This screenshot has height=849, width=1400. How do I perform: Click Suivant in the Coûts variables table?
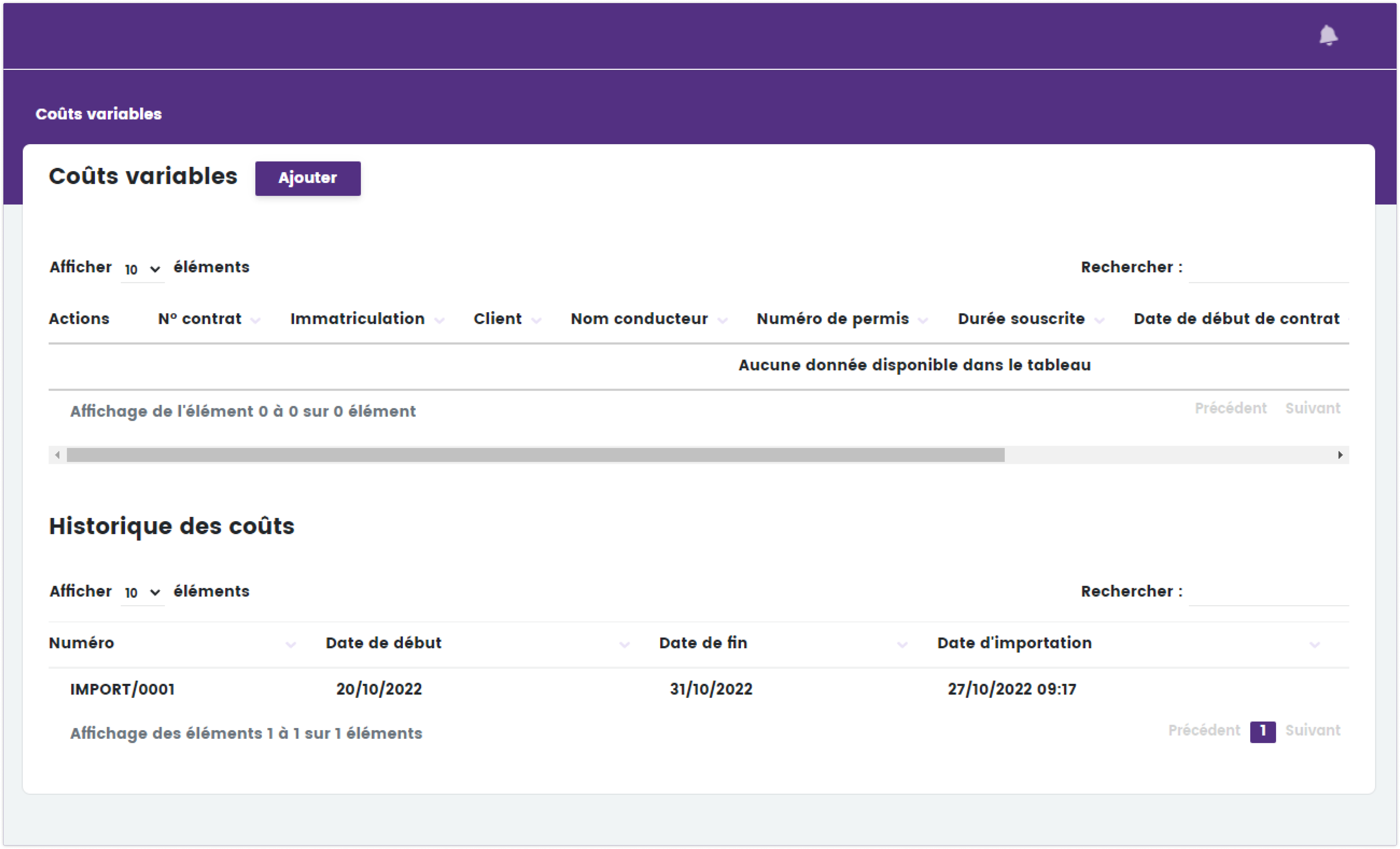click(1312, 408)
